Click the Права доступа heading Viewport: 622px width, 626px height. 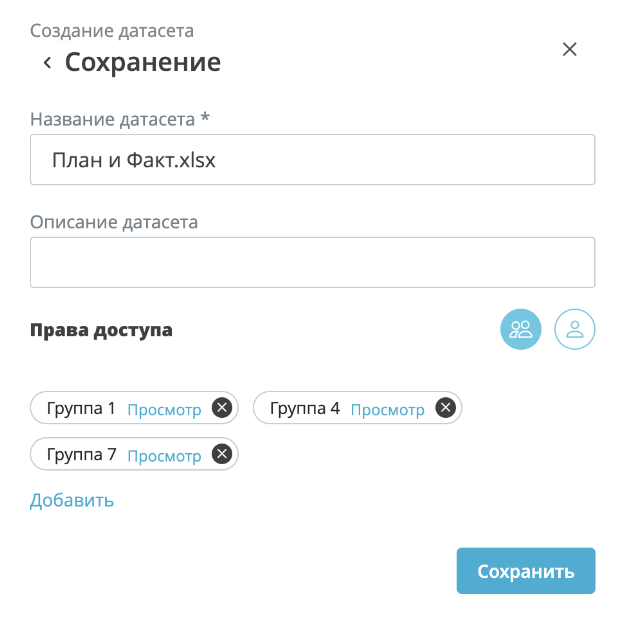click(101, 330)
